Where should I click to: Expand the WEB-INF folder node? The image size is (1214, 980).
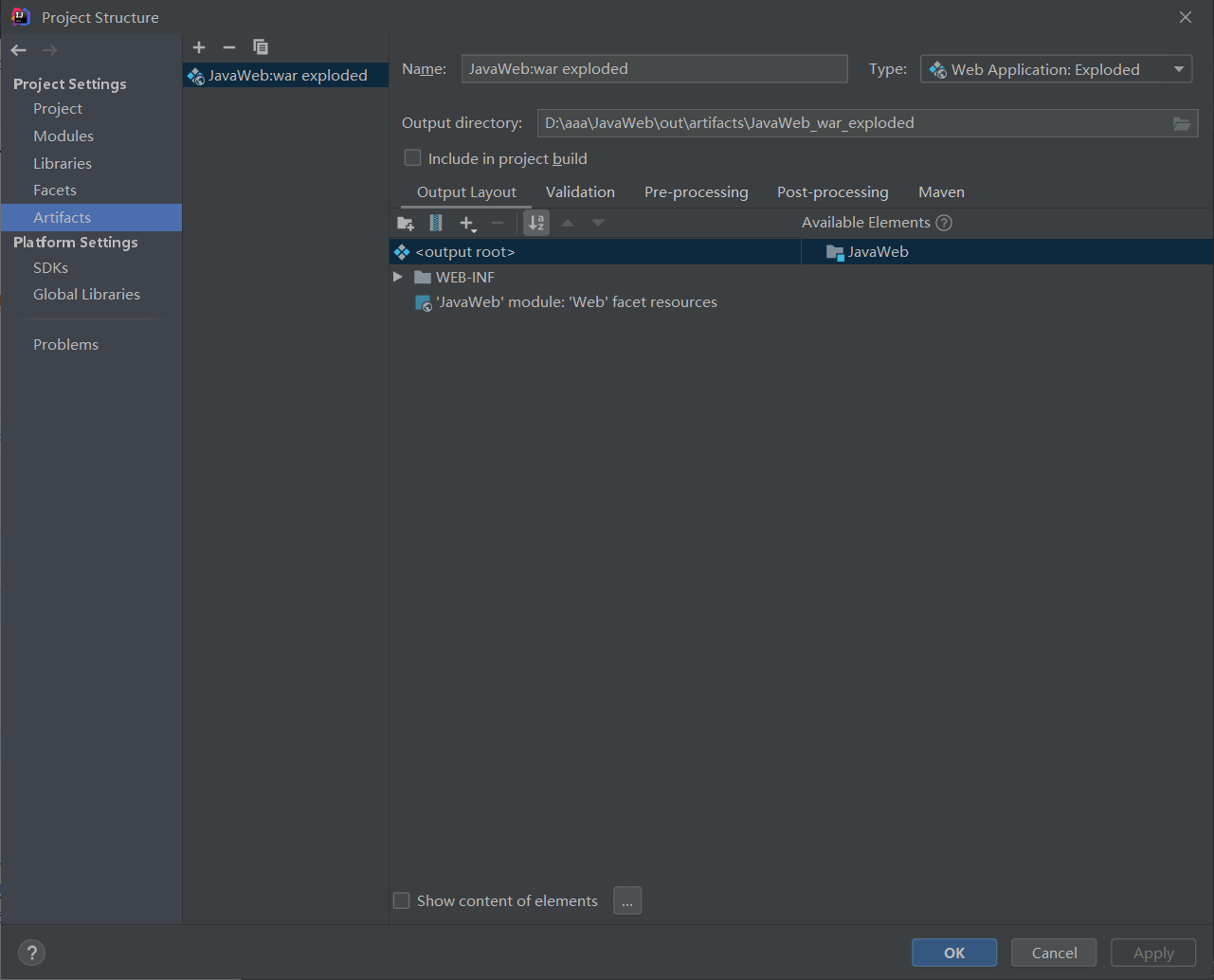(x=398, y=277)
